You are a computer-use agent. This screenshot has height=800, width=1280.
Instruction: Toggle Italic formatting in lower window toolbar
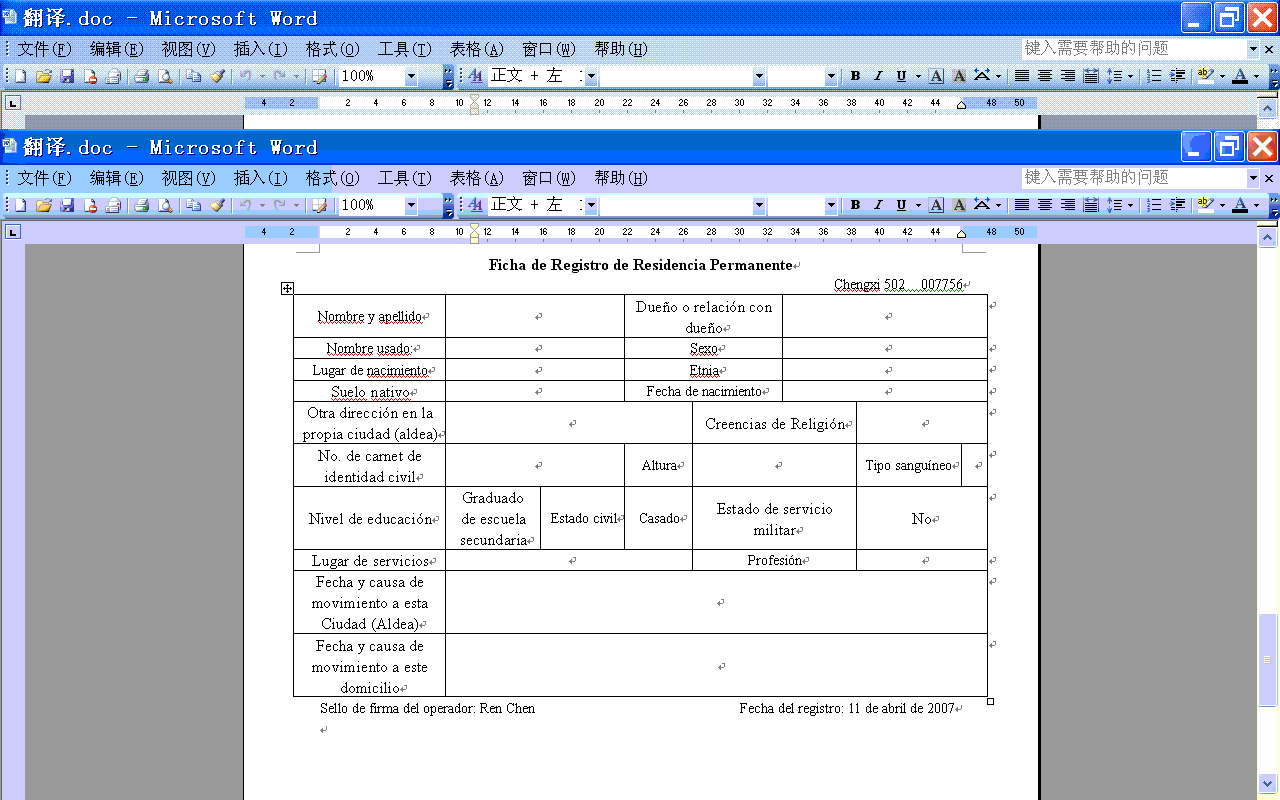878,205
